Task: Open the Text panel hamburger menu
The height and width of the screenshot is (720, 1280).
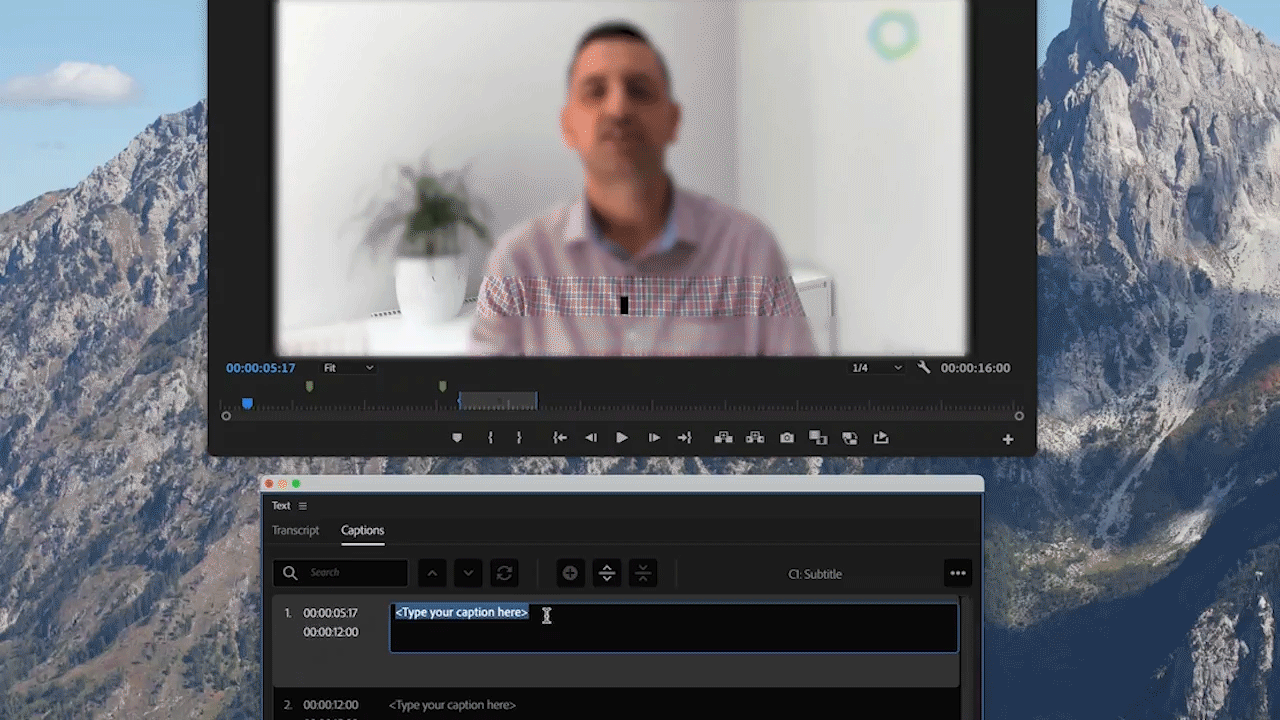Action: (x=302, y=506)
